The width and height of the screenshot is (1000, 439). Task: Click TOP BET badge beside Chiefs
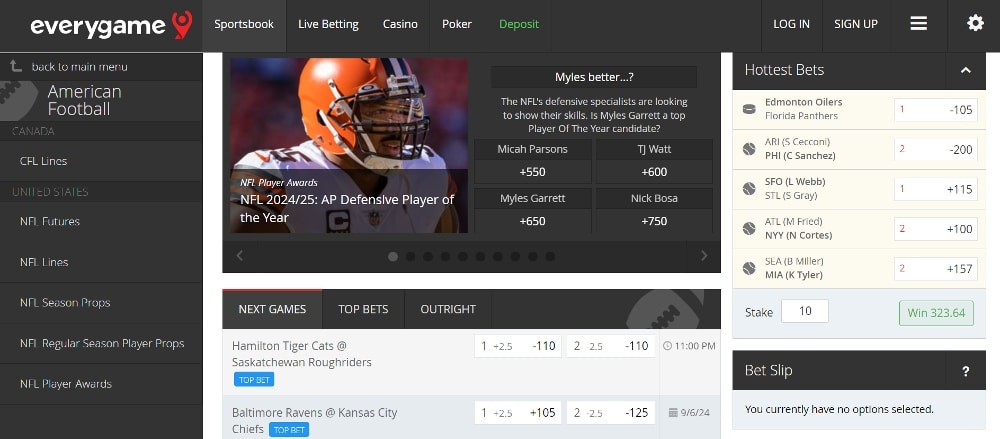tap(289, 429)
